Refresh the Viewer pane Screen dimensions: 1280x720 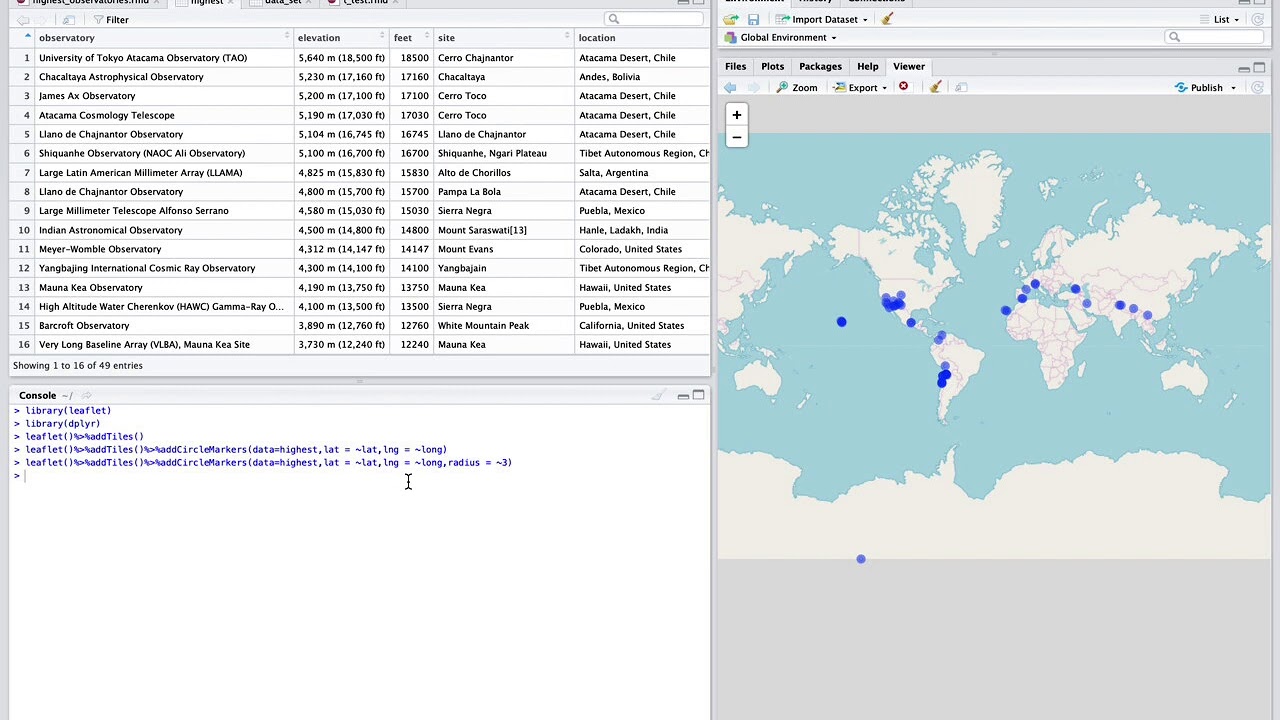coord(1258,88)
